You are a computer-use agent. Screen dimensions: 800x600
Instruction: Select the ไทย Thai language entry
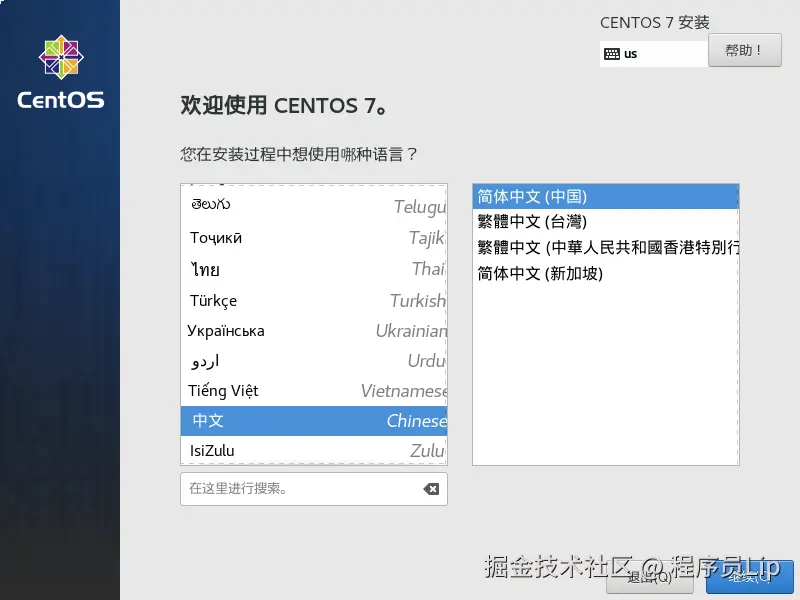click(300, 269)
